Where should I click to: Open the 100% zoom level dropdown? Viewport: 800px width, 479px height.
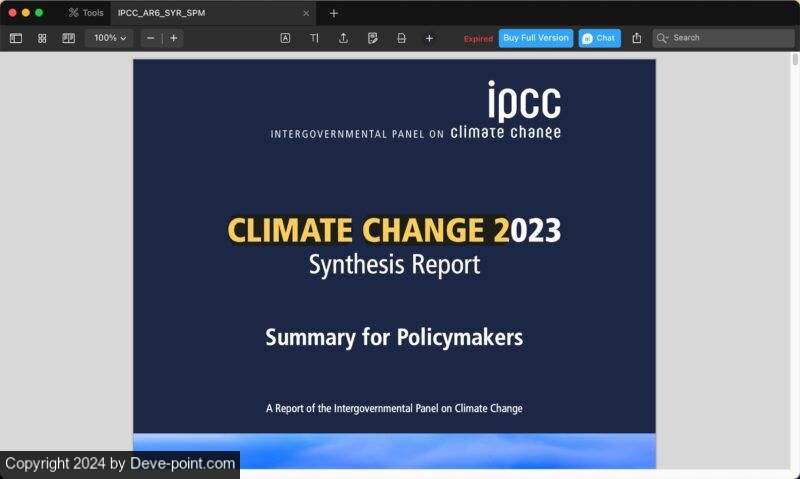[110, 38]
